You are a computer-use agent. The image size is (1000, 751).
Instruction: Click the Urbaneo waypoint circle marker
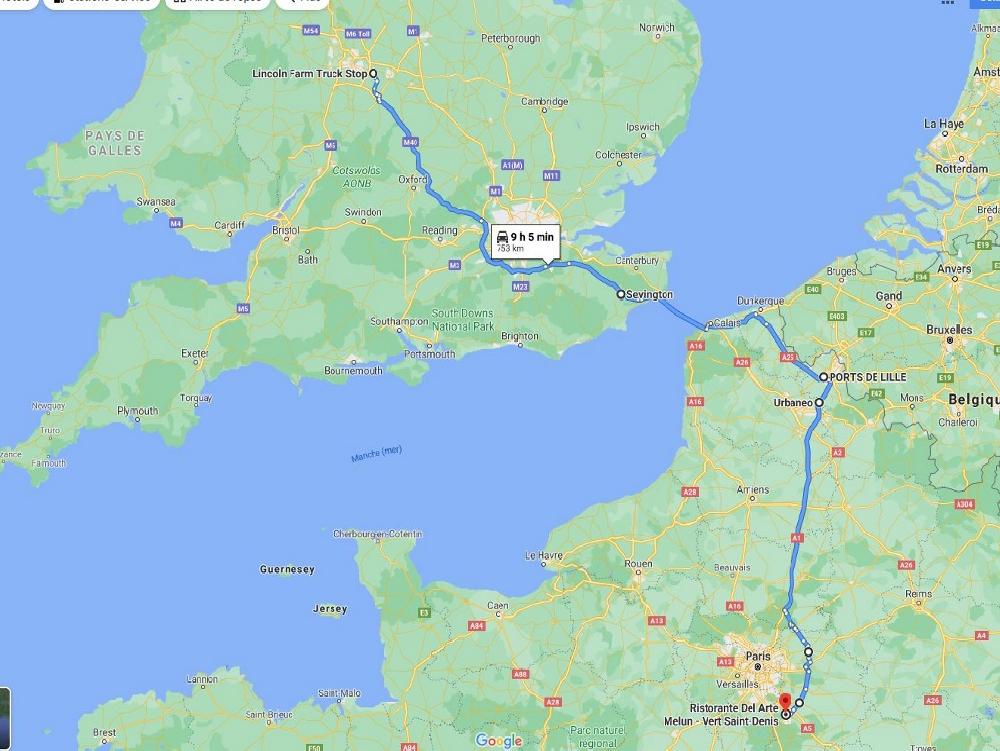pos(819,402)
